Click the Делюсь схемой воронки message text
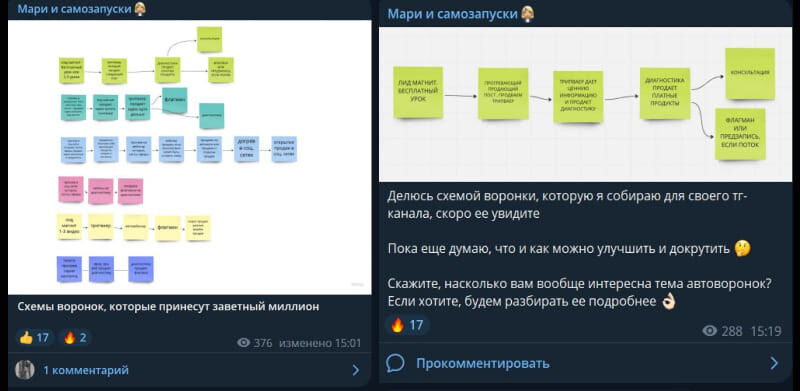 (567, 204)
